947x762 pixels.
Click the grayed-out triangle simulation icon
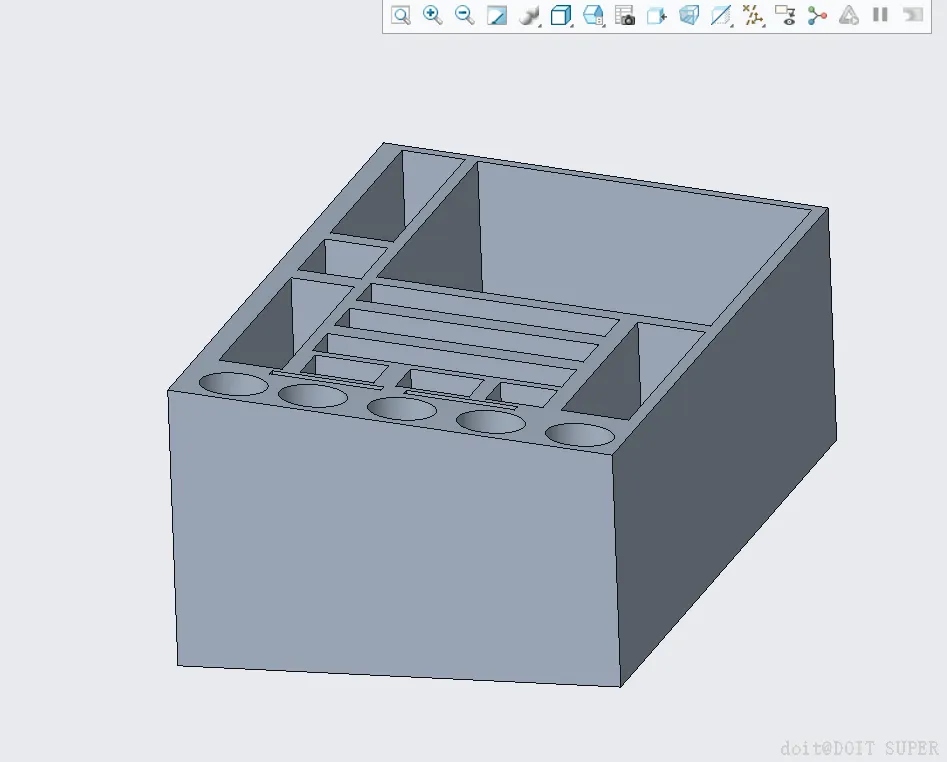(x=849, y=15)
